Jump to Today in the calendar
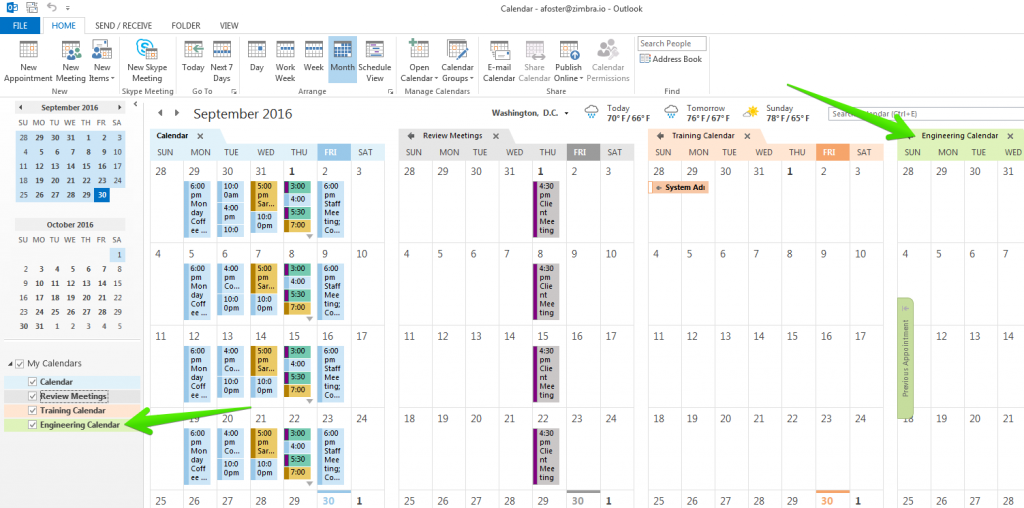The width and height of the screenshot is (1024, 508). (193, 61)
